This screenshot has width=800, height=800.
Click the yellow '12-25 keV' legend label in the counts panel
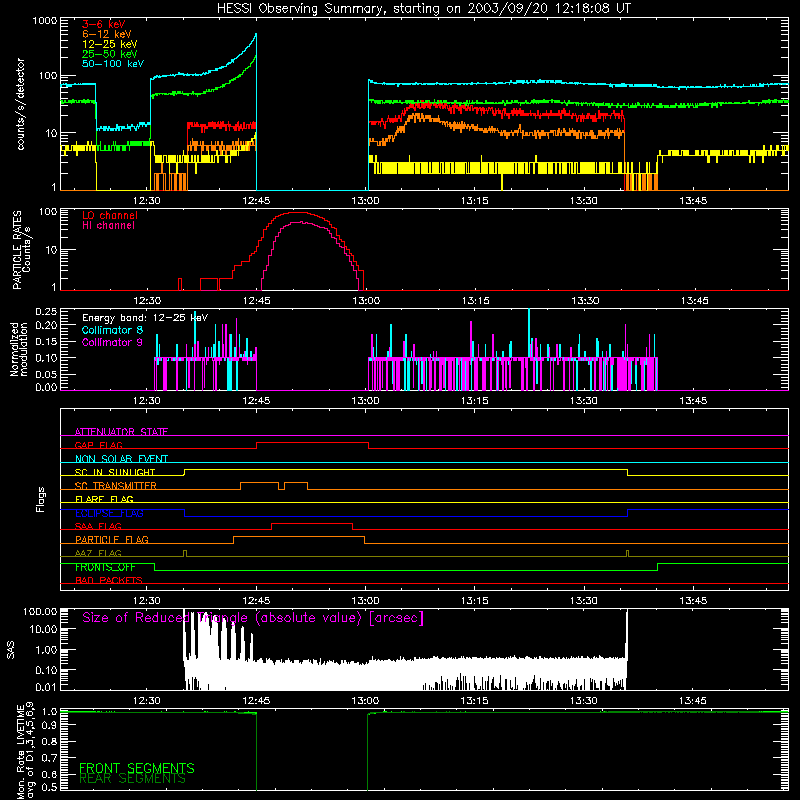[110, 44]
